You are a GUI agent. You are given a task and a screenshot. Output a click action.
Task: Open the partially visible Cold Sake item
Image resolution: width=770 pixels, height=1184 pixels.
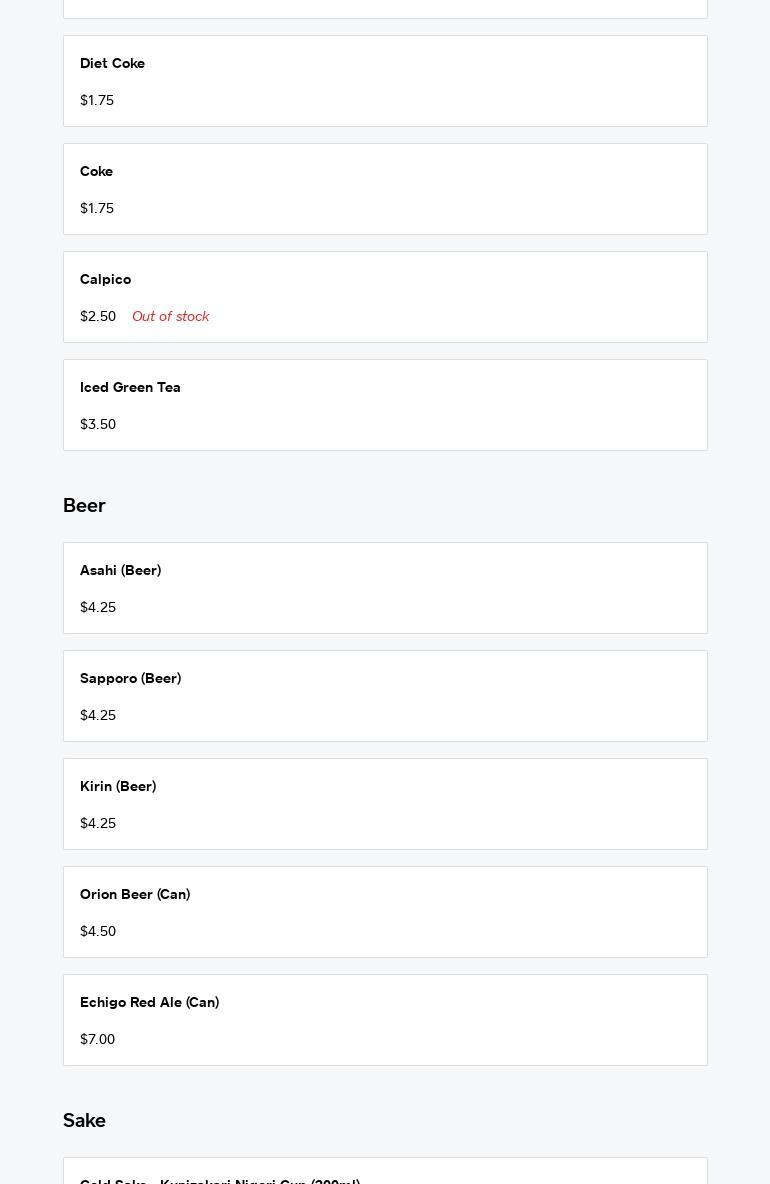[x=385, y=1174]
